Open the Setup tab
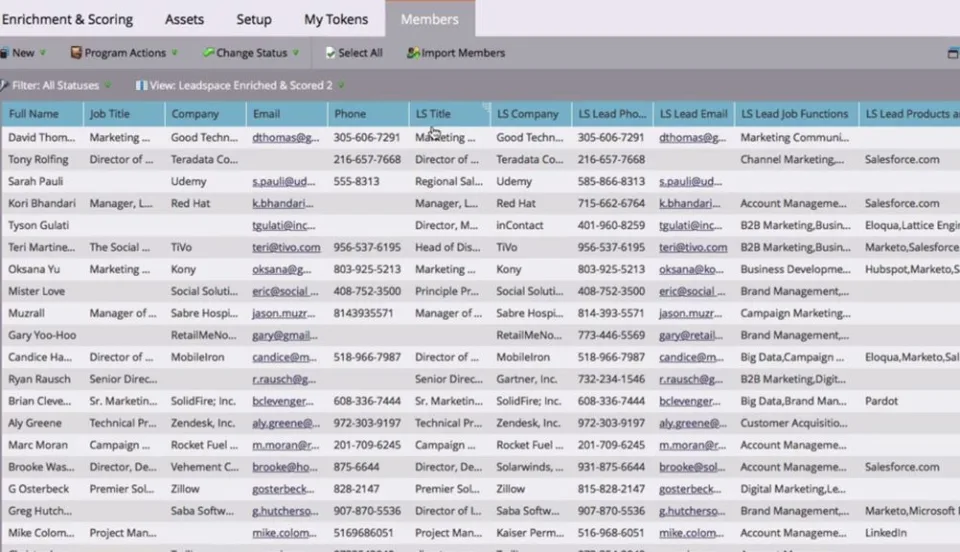Image resolution: width=960 pixels, height=552 pixels. point(254,19)
